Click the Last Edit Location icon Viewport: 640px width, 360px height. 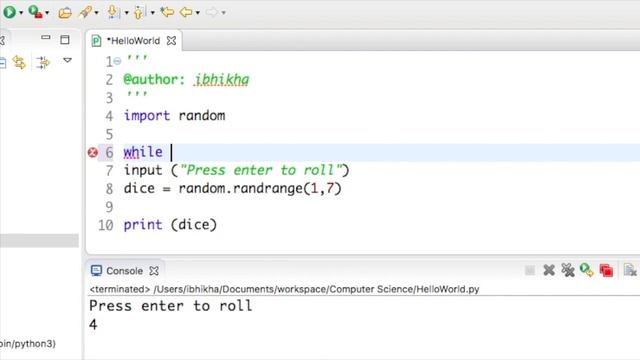(x=167, y=12)
